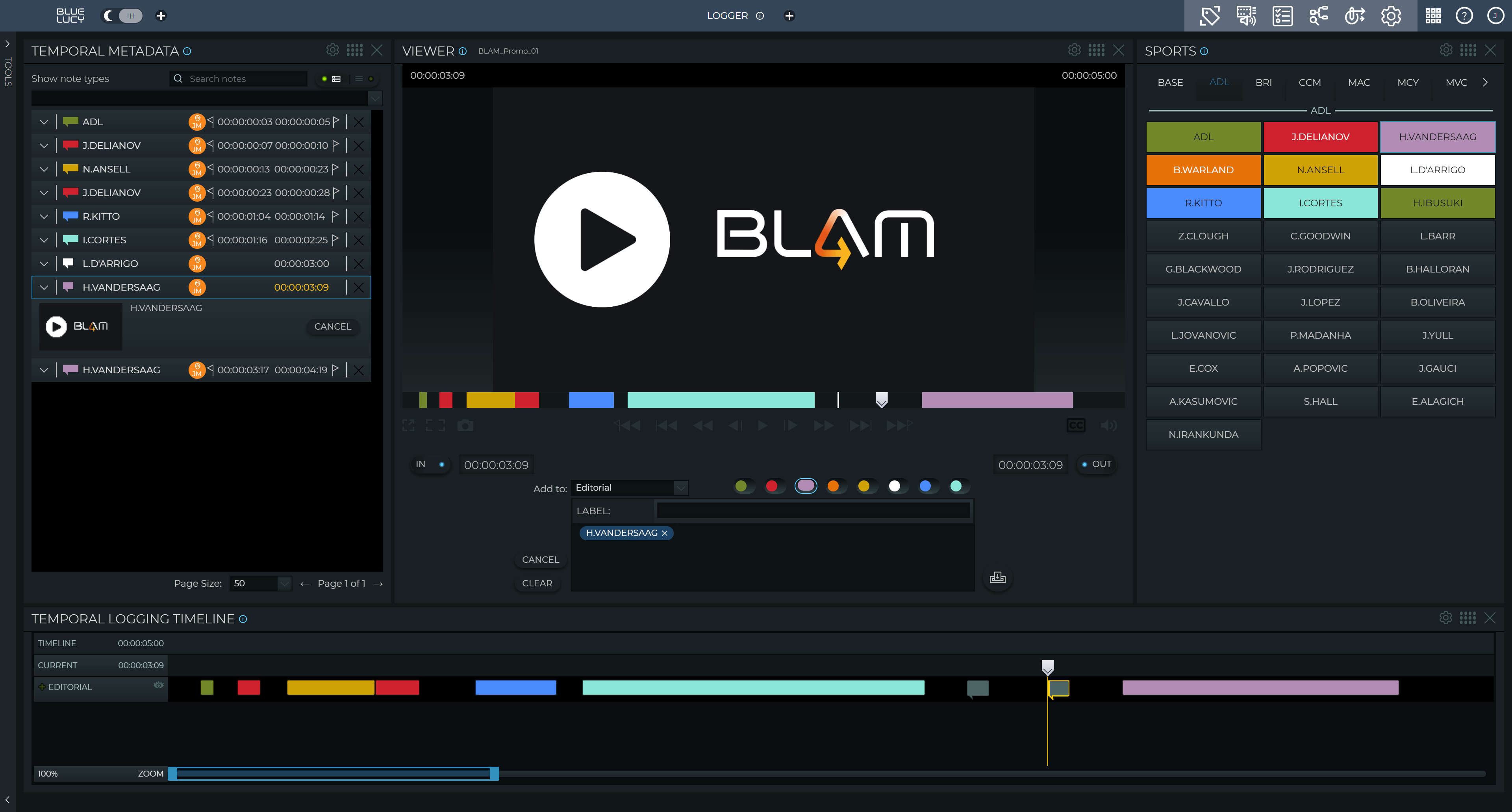Toggle the audio volume speaker icon
The image size is (1512, 812).
coord(1109,426)
